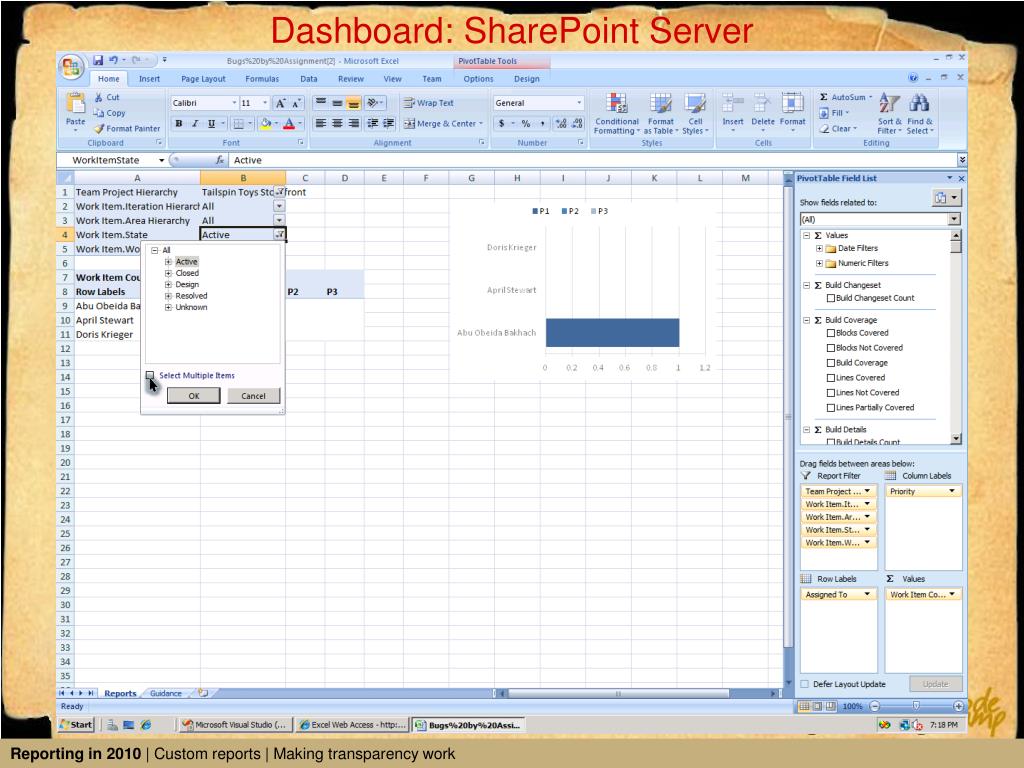
Task: Open Work Item.Area Hierarchy filter dropdown
Action: [279, 221]
